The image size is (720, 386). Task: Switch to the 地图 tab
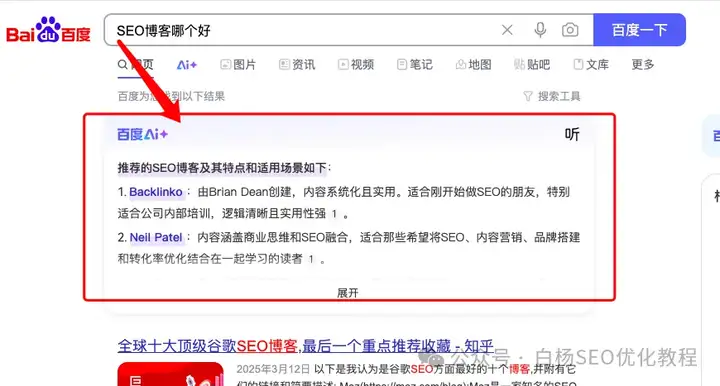[x=473, y=65]
